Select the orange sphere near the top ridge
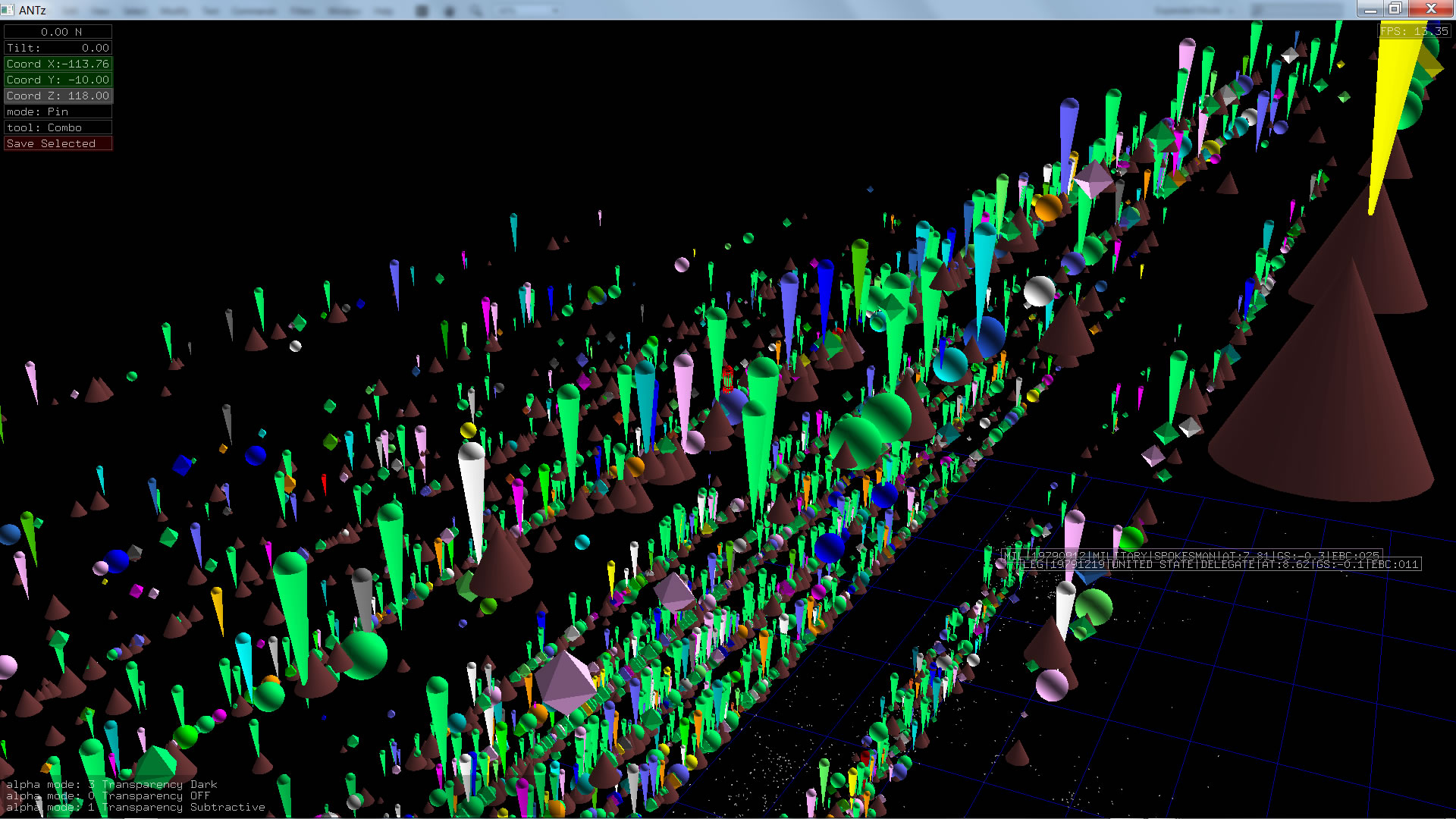The height and width of the screenshot is (819, 1456). coord(1048,207)
